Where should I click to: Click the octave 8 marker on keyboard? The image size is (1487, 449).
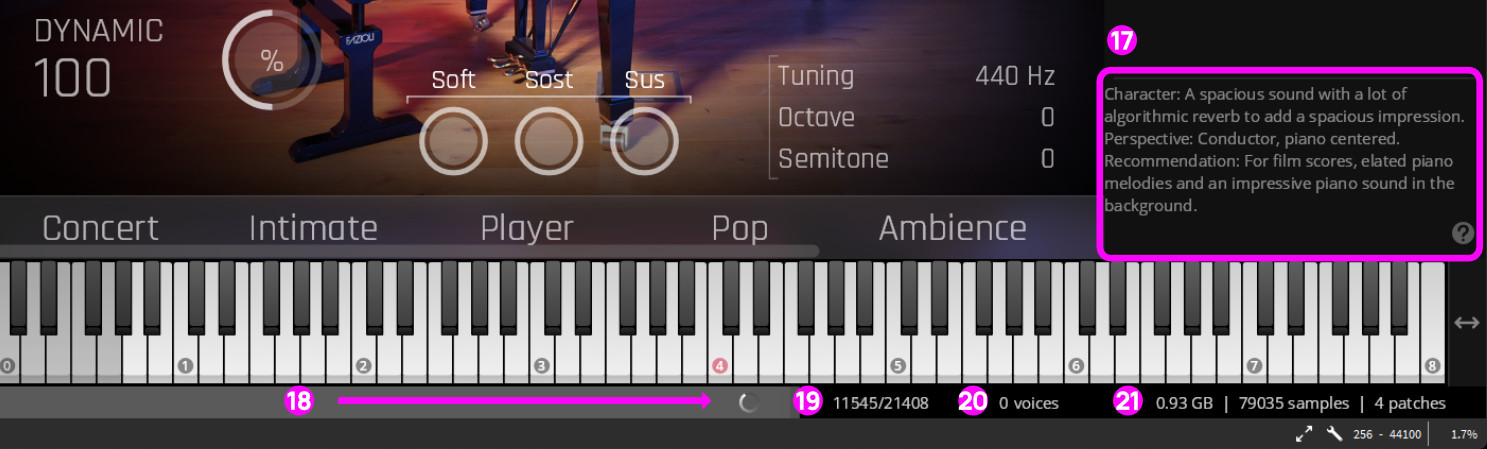[1431, 366]
